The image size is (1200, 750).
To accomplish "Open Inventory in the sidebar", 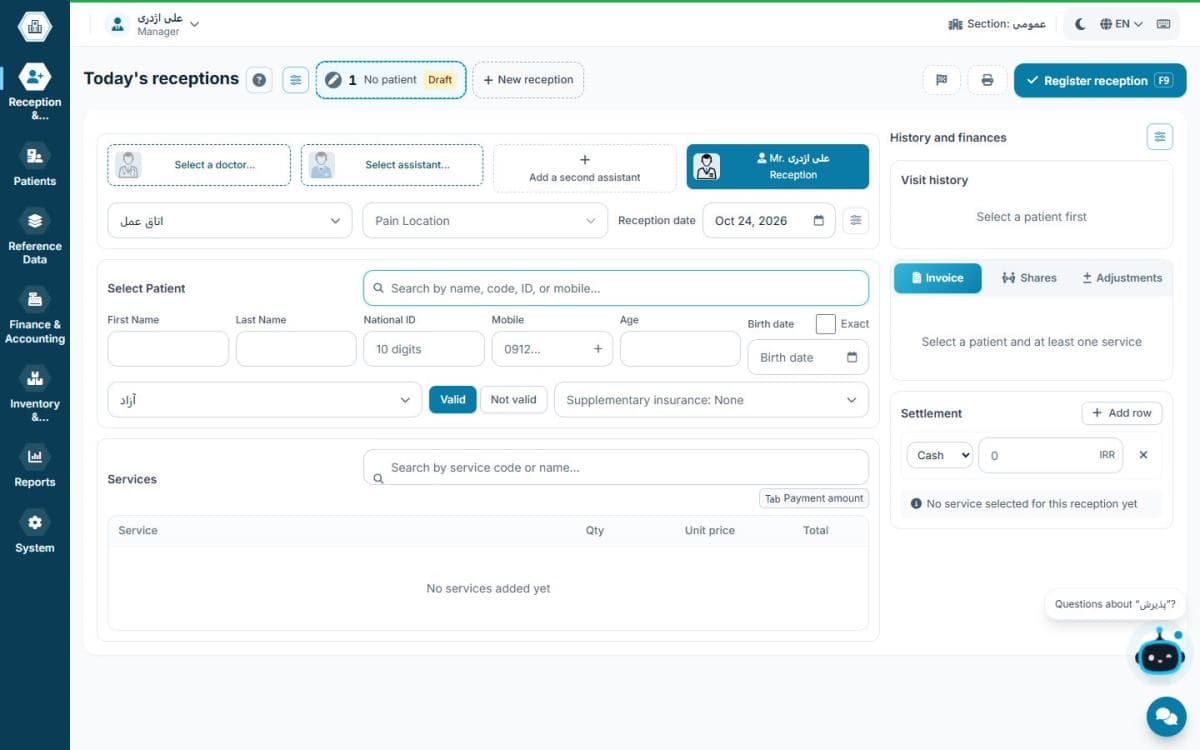I will pyautogui.click(x=35, y=393).
